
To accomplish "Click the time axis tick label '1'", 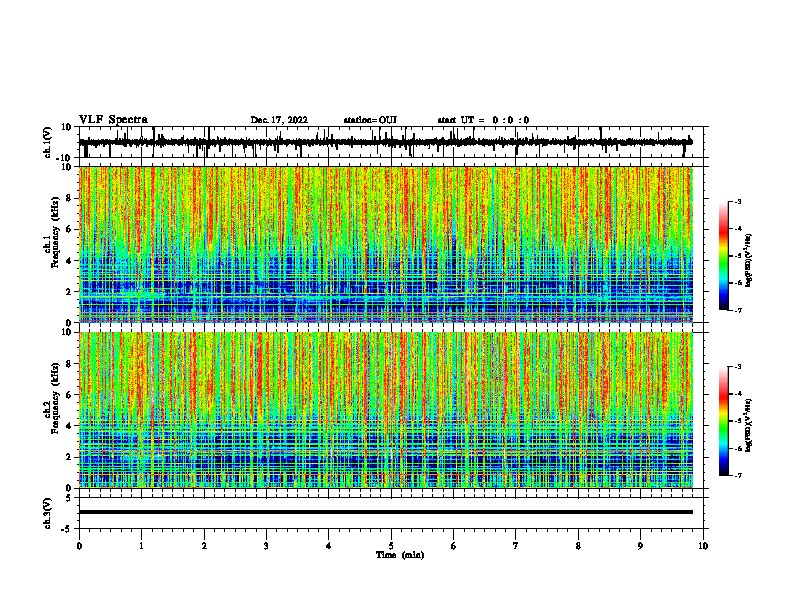I will pos(141,546).
